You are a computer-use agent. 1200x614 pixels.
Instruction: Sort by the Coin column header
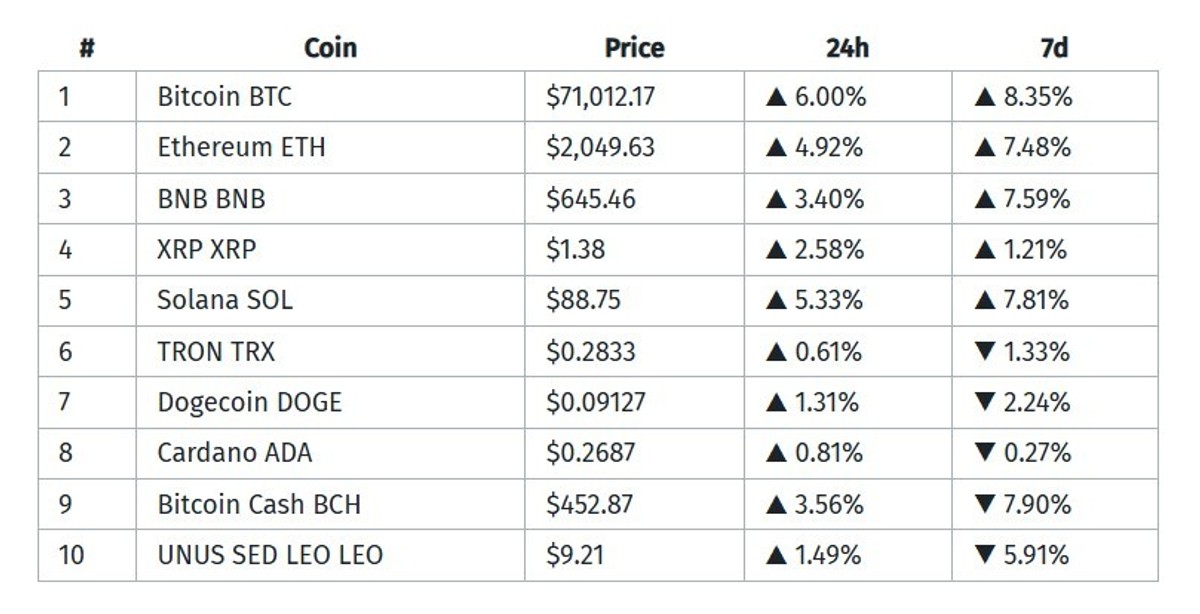point(330,48)
